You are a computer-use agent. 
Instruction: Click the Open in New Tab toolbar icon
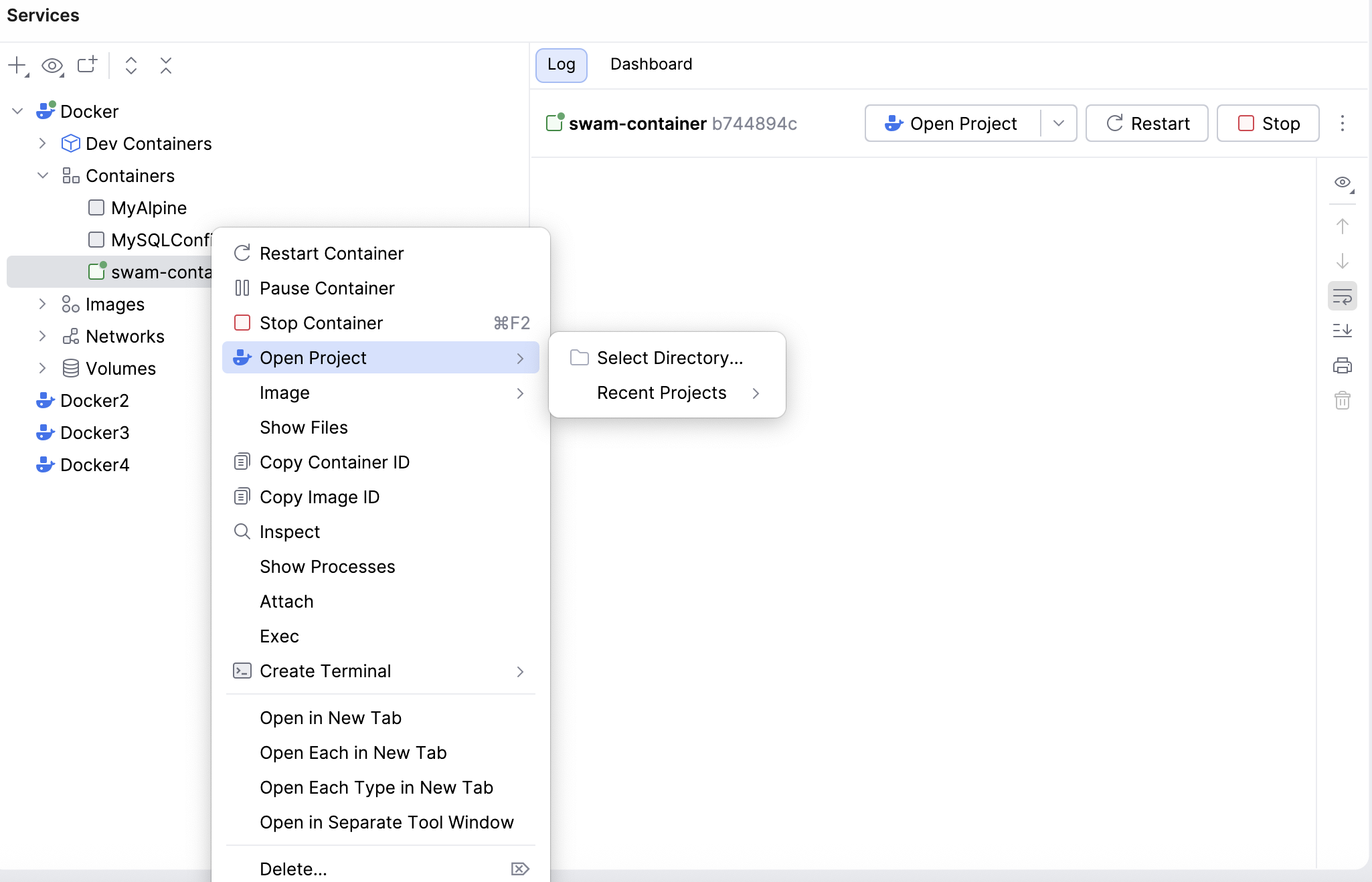click(x=87, y=65)
